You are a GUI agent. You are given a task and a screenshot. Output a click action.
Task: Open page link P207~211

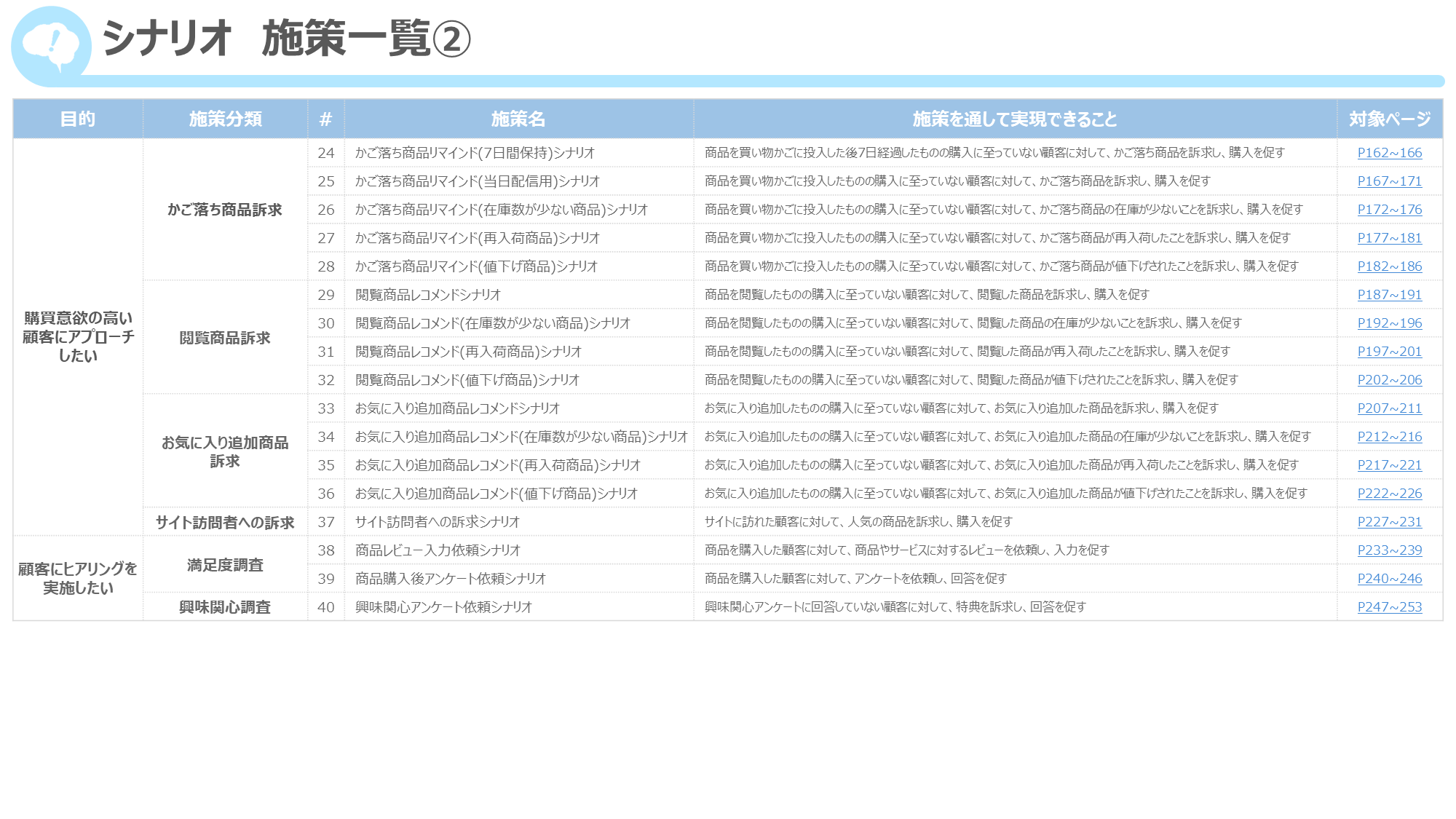[1389, 408]
